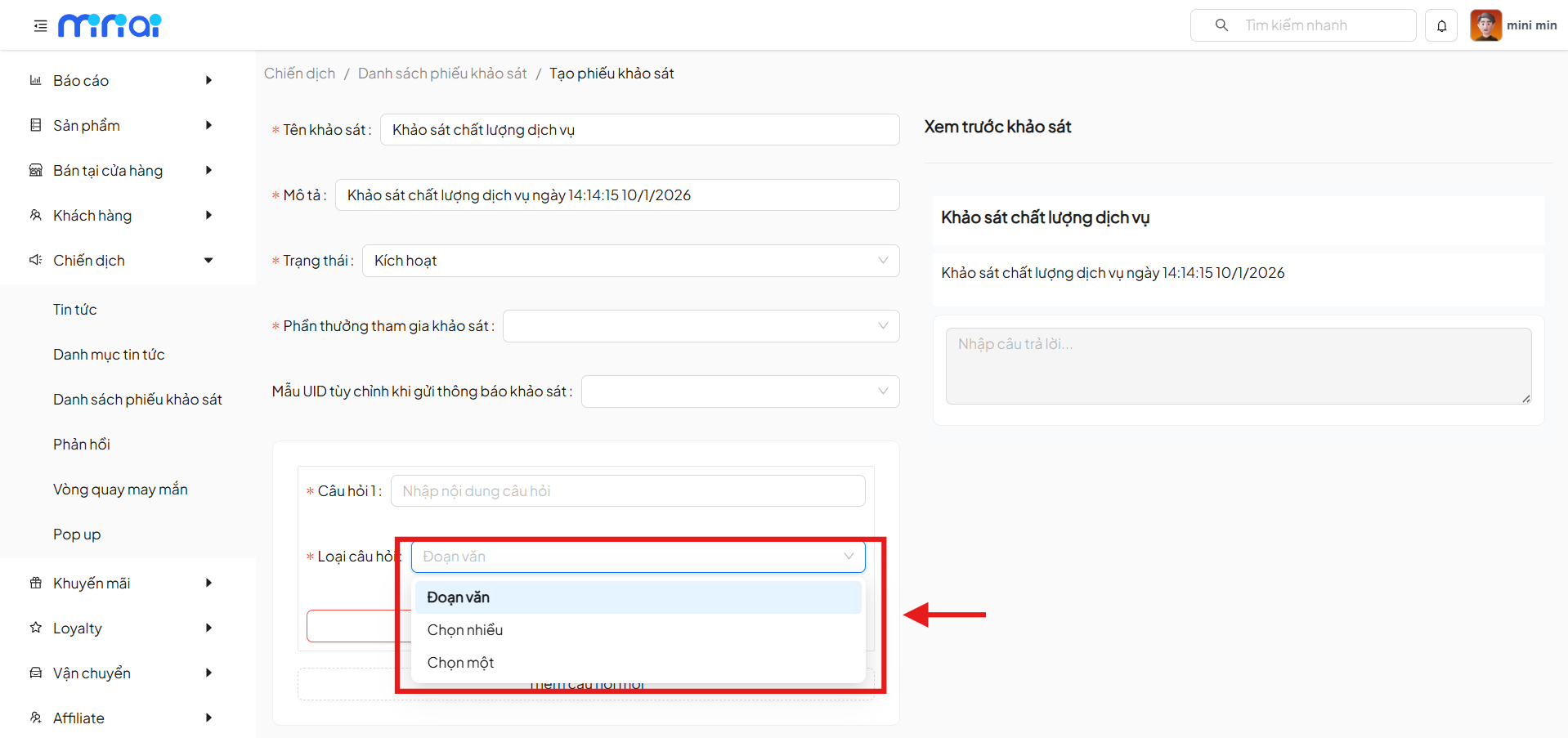This screenshot has height=738, width=1568.
Task: Open the notification bell
Action: (x=1441, y=26)
